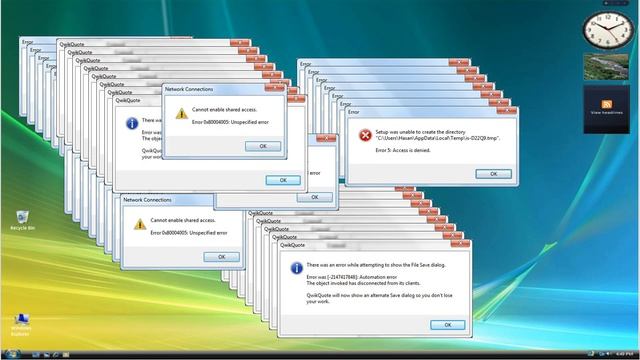The height and width of the screenshot is (360, 640).
Task: Close the upper Network Connections dialog
Action: click(275, 88)
